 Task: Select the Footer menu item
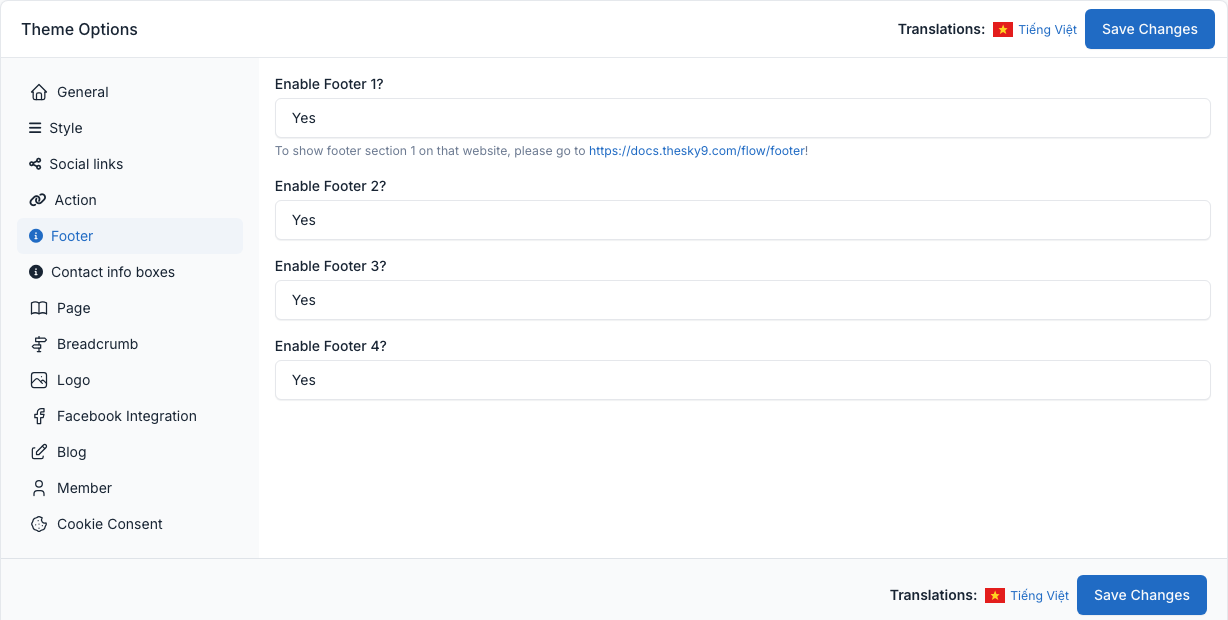click(130, 236)
